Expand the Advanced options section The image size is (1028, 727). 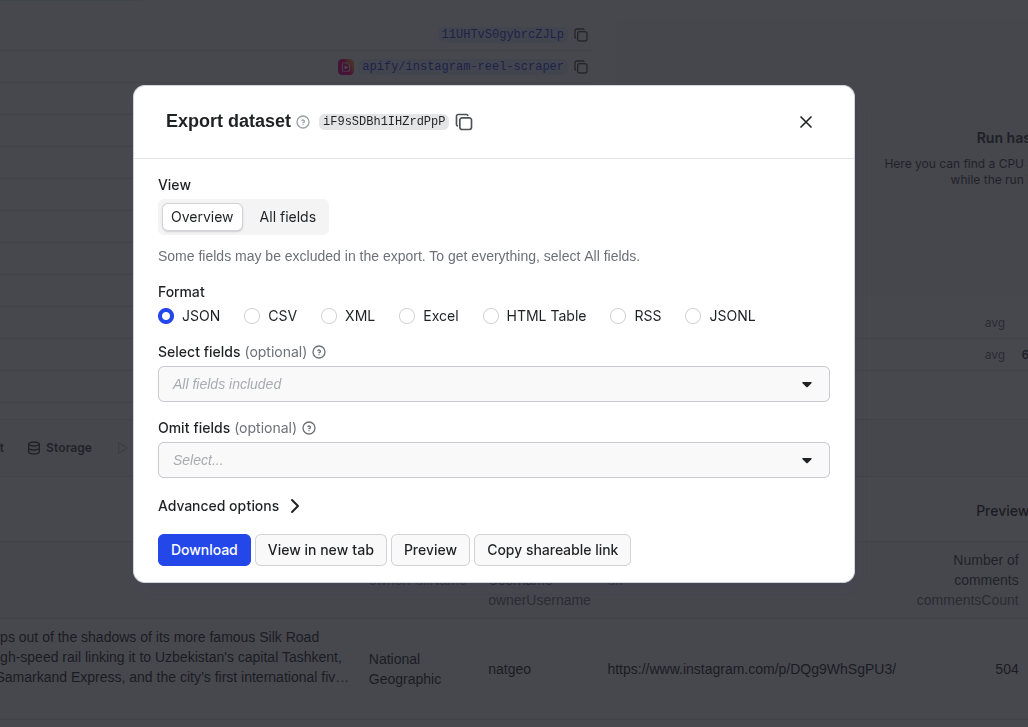[x=229, y=506]
